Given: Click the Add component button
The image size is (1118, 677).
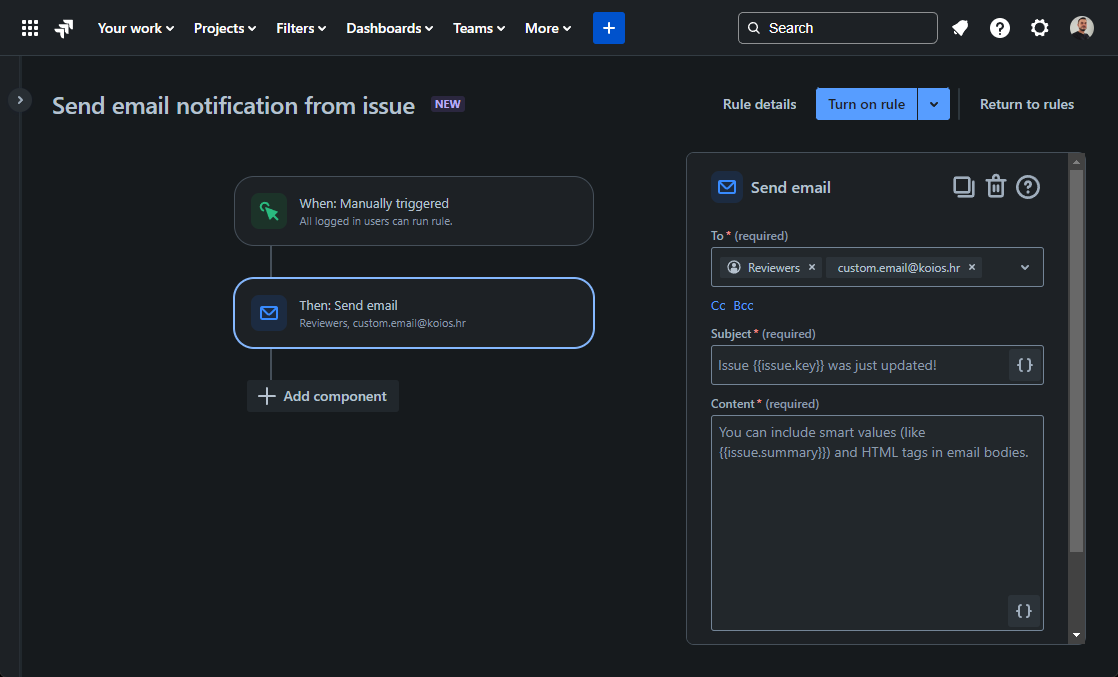Looking at the screenshot, I should click(x=322, y=396).
